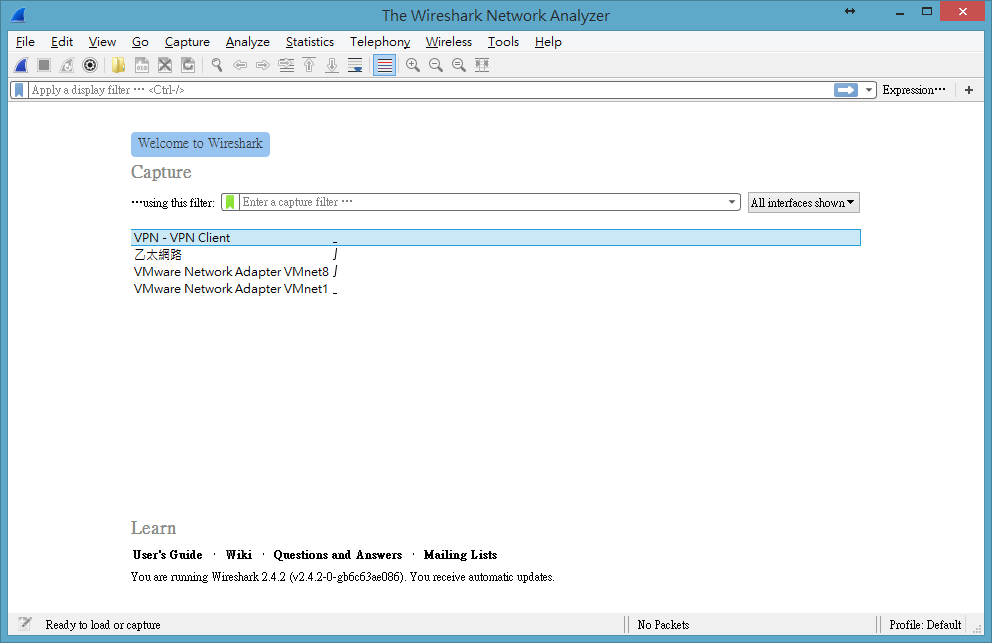Go to next packet arrow
This screenshot has height=643, width=992.
(263, 65)
